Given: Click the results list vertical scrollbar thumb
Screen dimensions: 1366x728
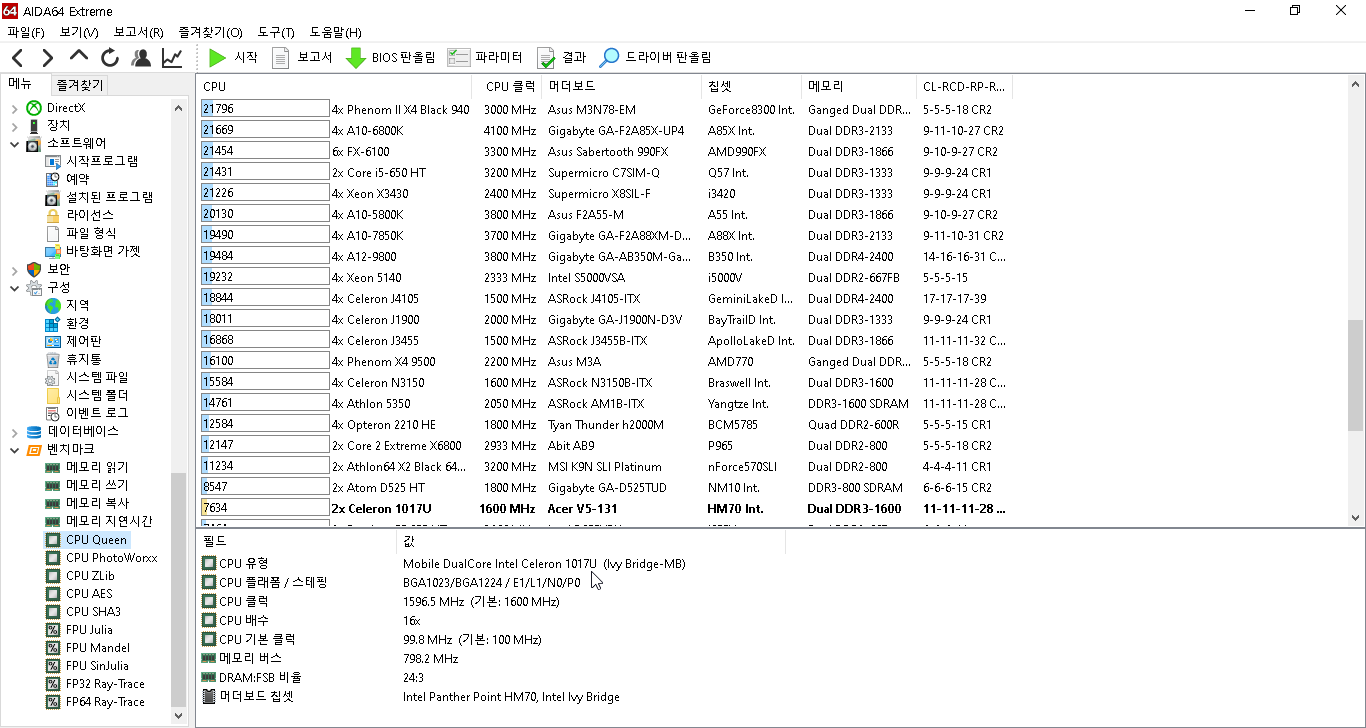Looking at the screenshot, I should coord(1356,375).
